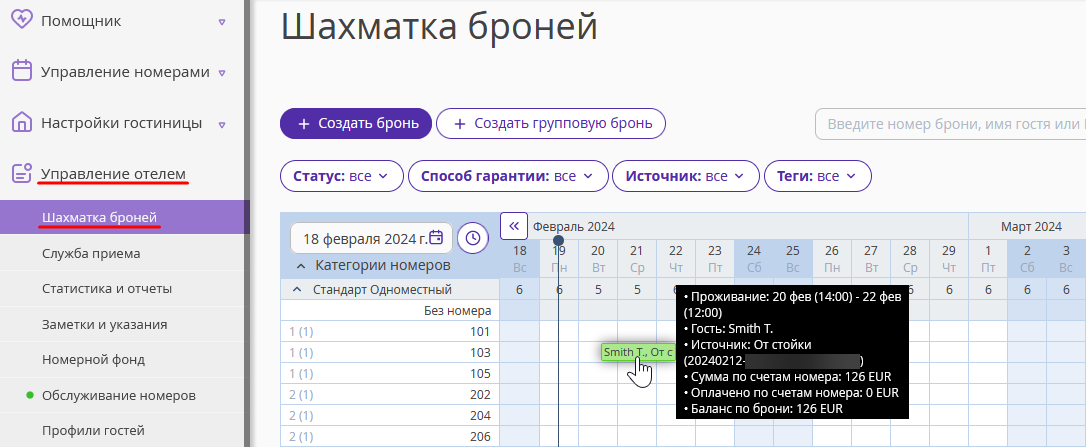Click the Smith T. booking bar
The height and width of the screenshot is (447, 1086).
(638, 352)
